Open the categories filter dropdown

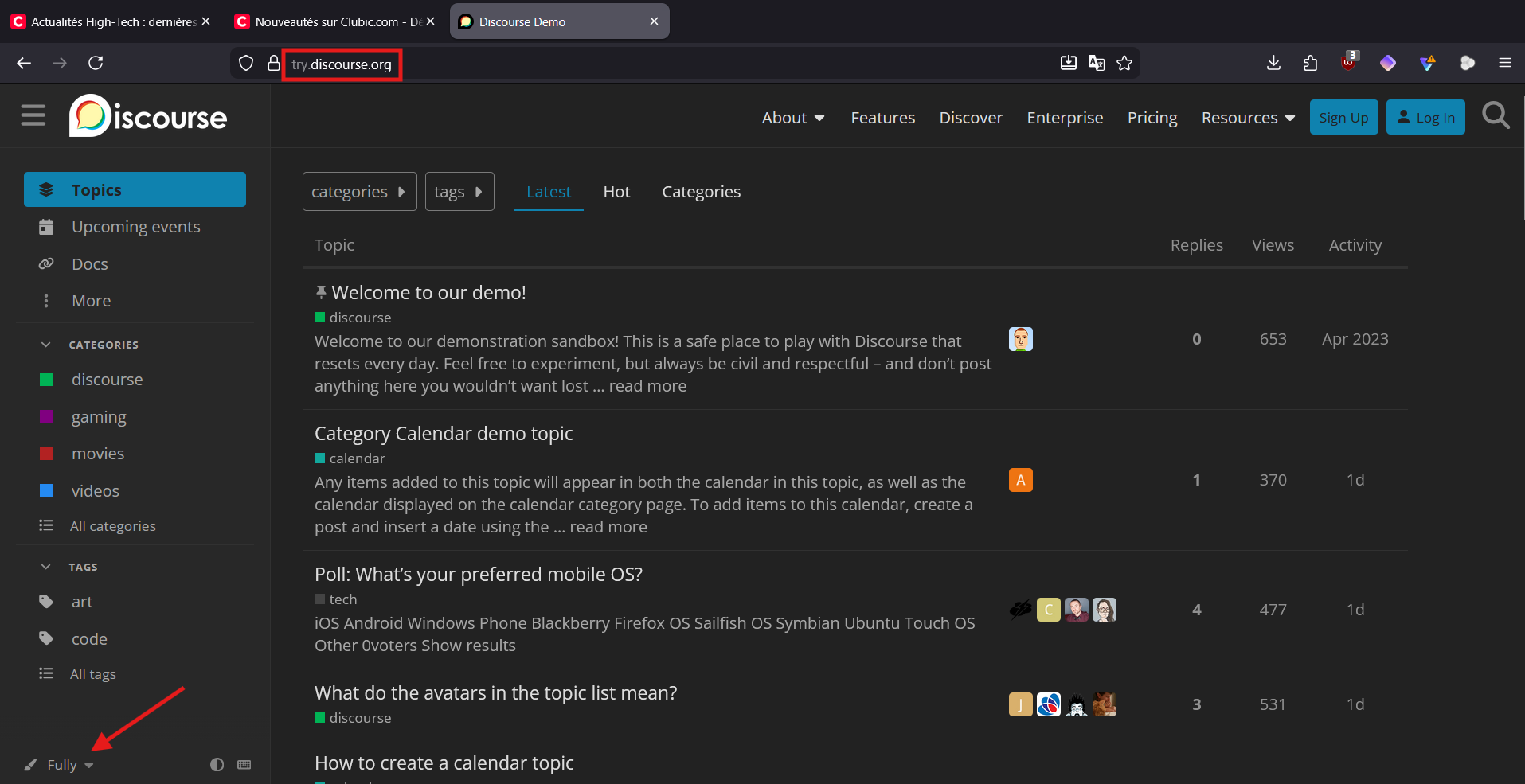(359, 192)
